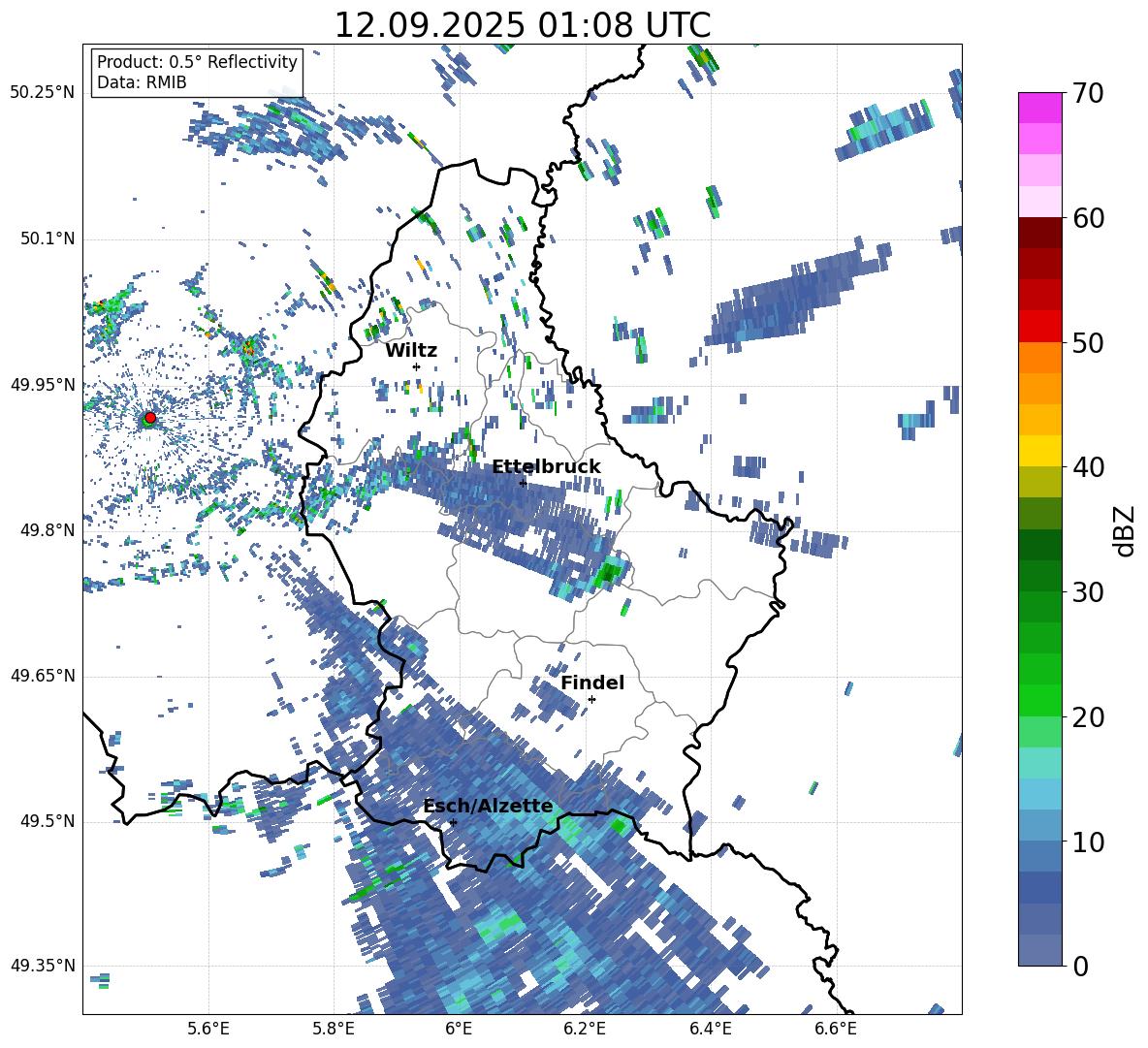Click the 'Data: RMIB' text

(142, 82)
